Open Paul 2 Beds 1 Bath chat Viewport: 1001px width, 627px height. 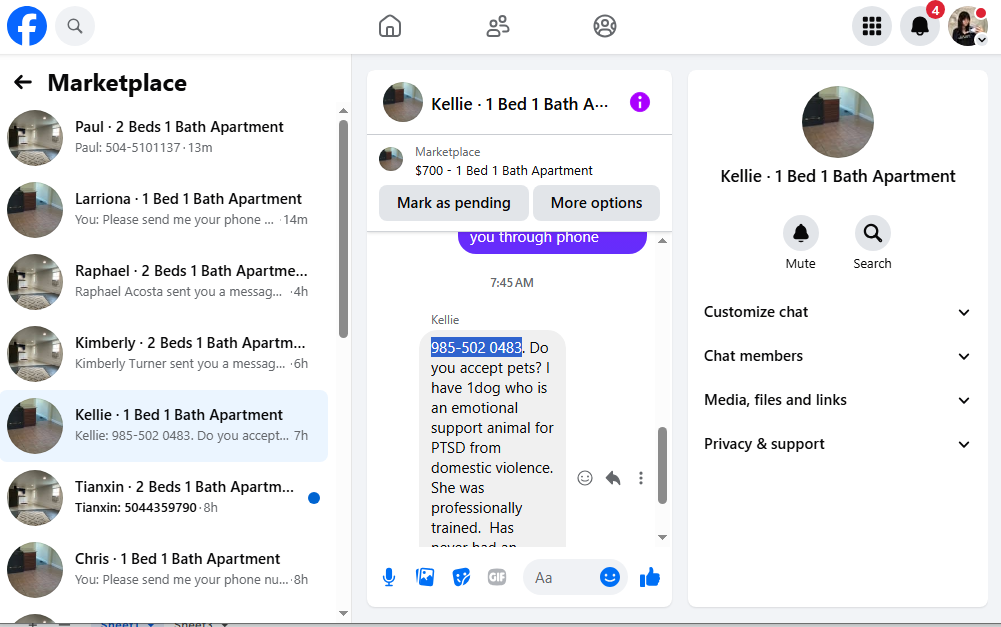(x=164, y=137)
